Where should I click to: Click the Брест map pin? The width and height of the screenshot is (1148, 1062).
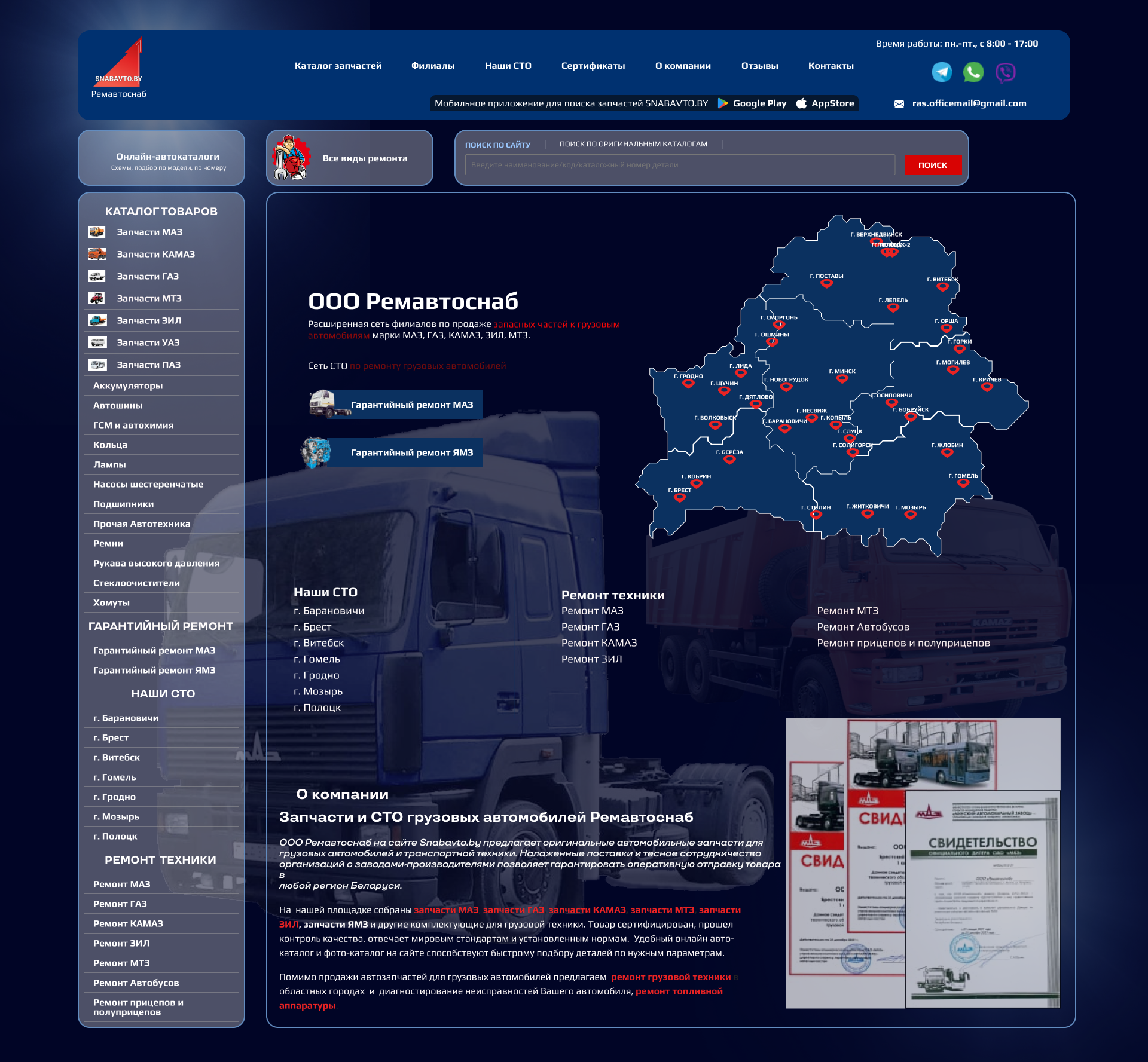[680, 498]
